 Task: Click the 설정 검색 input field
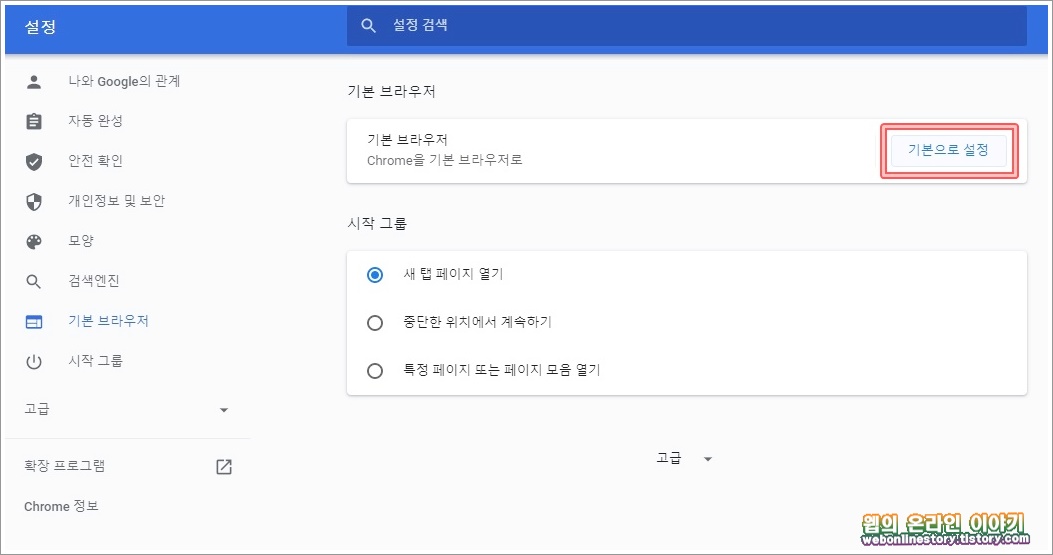[x=686, y=26]
